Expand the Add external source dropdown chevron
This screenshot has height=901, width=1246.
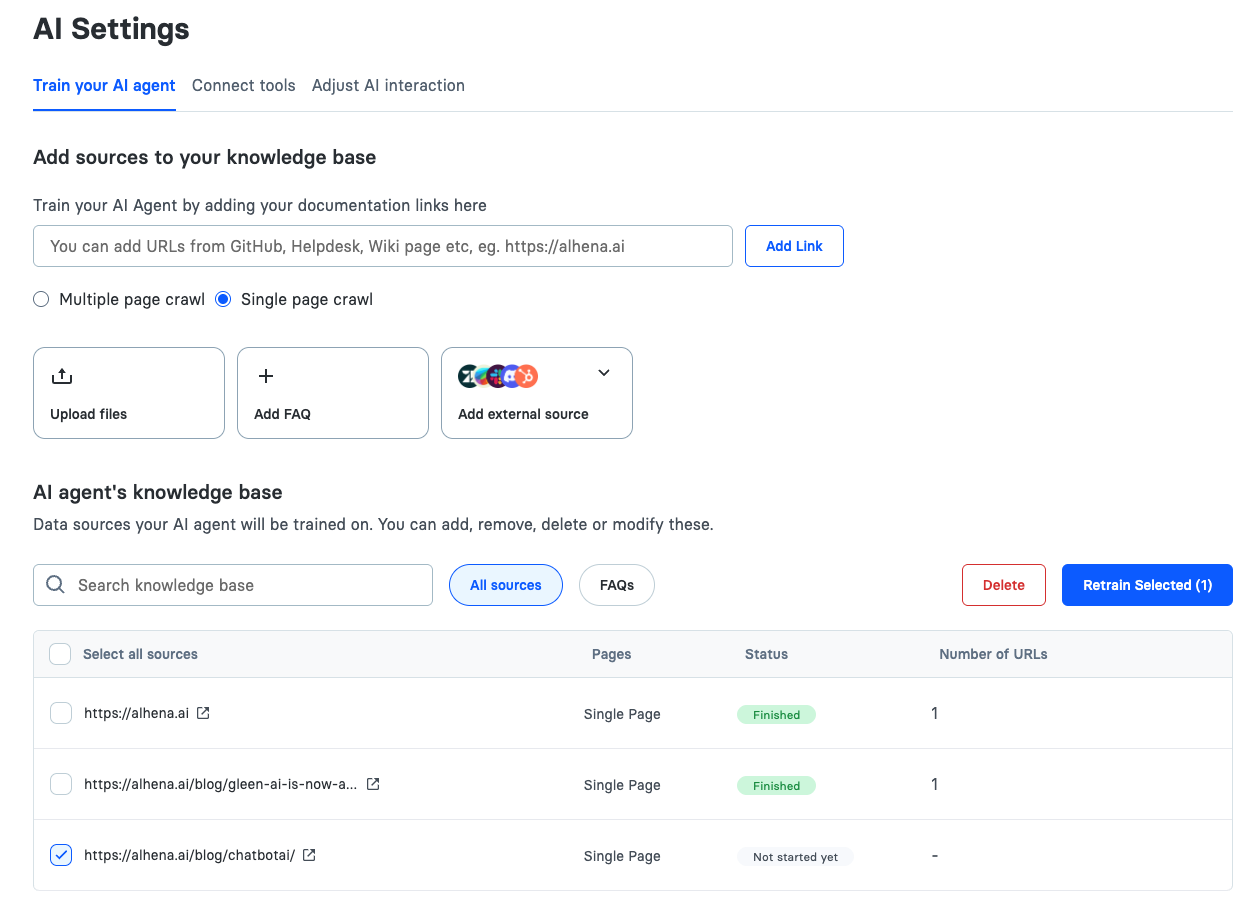click(x=603, y=373)
